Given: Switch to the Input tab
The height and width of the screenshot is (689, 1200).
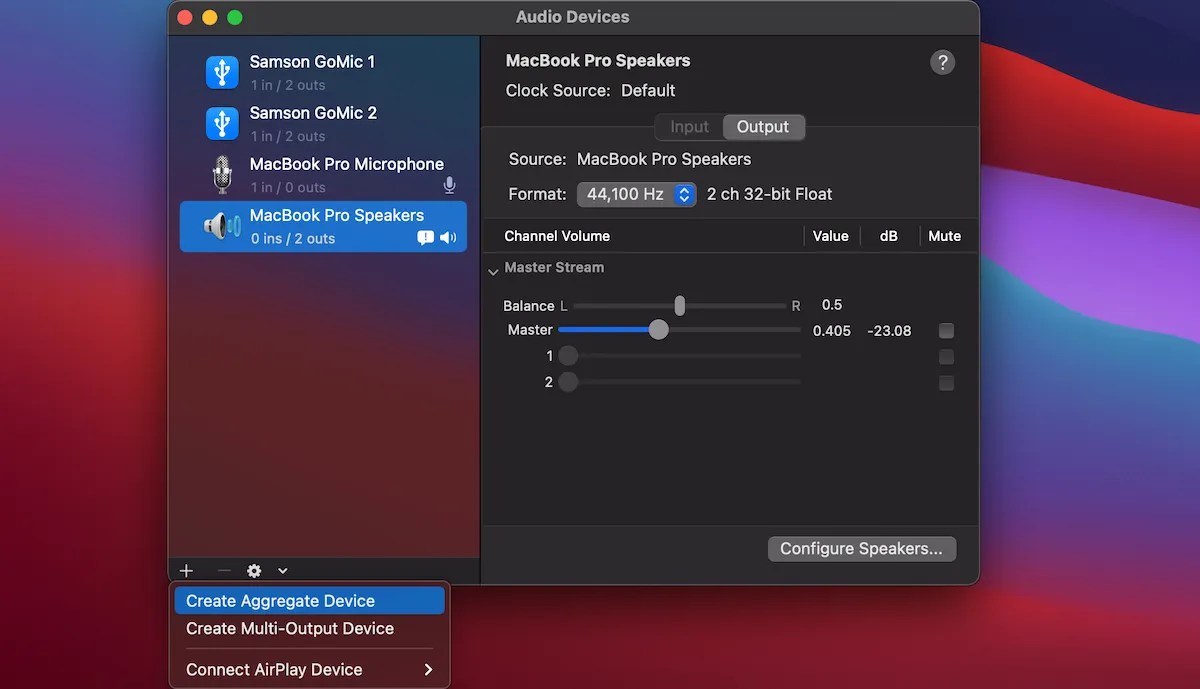Looking at the screenshot, I should (x=688, y=127).
